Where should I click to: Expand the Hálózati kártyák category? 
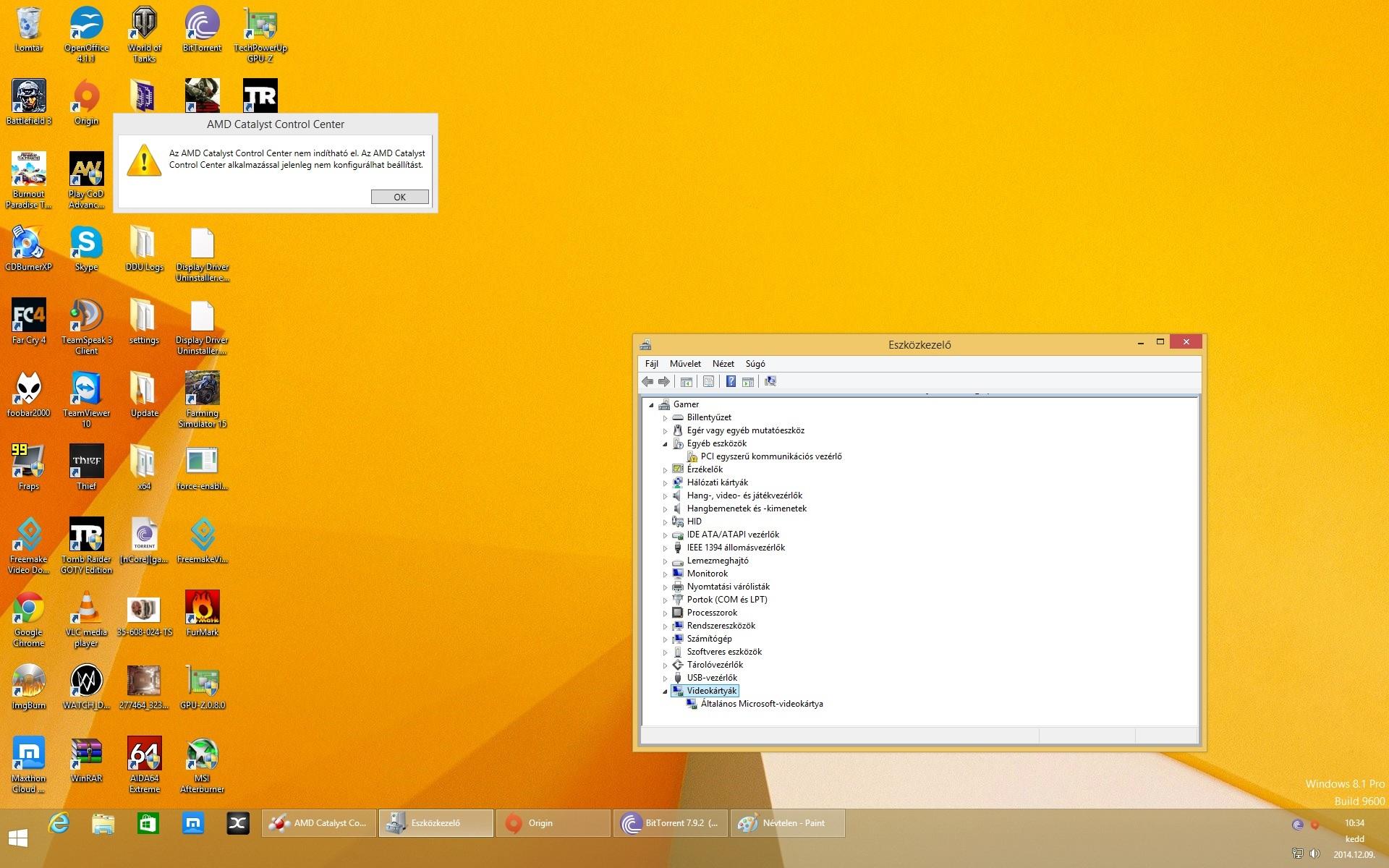665,483
